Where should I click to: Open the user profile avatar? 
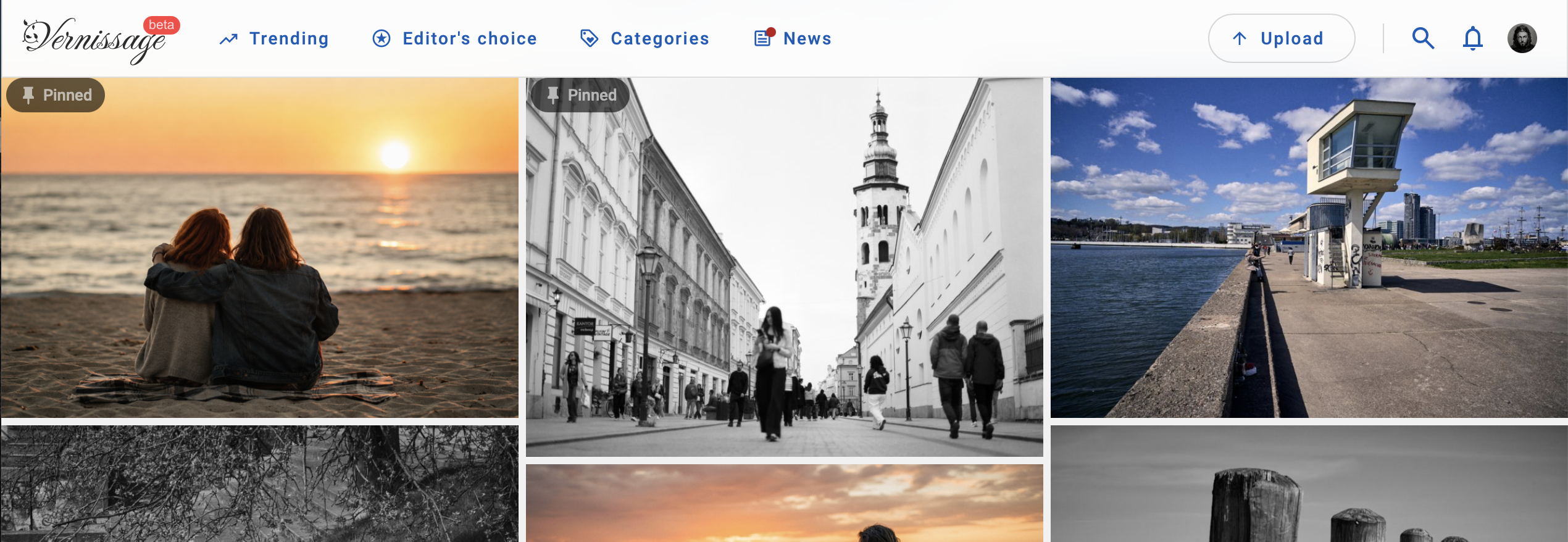(1522, 38)
